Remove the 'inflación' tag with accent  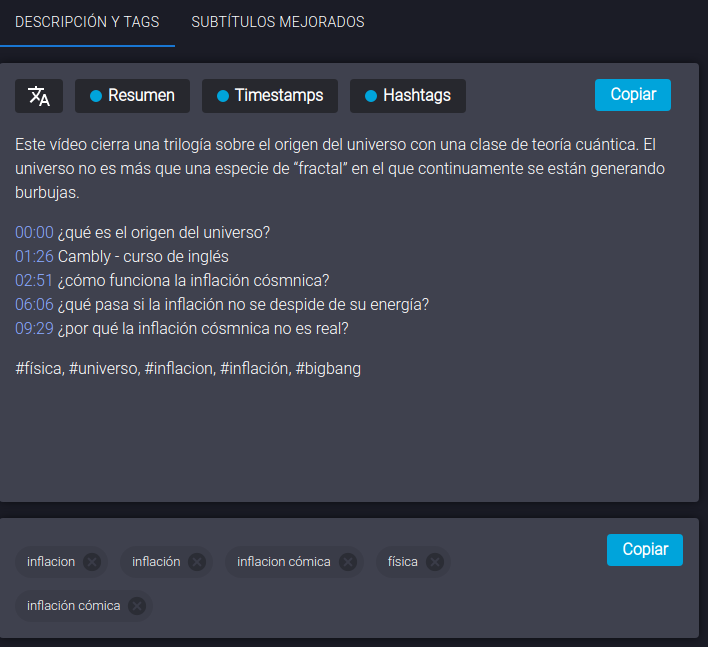point(197,562)
